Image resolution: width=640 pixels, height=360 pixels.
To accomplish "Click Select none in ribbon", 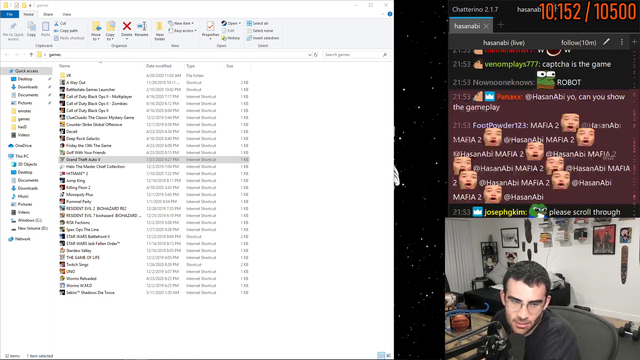I will tap(260, 31).
